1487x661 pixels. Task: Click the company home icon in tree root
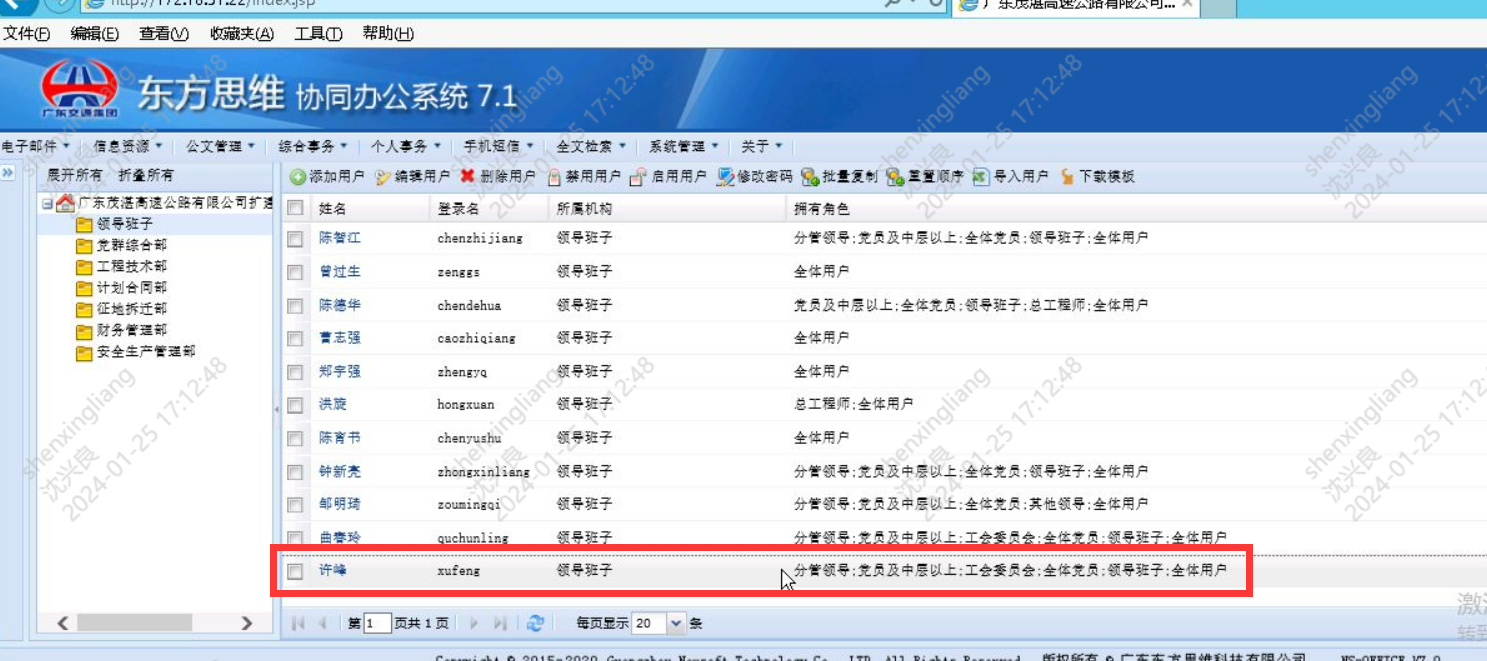point(65,203)
